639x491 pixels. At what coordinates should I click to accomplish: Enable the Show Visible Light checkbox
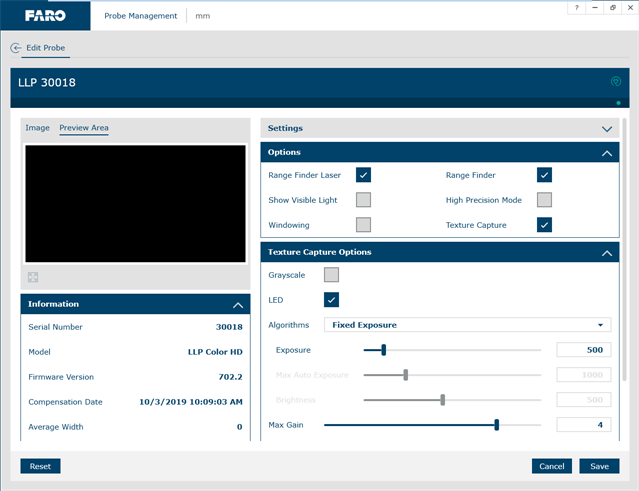click(x=363, y=200)
